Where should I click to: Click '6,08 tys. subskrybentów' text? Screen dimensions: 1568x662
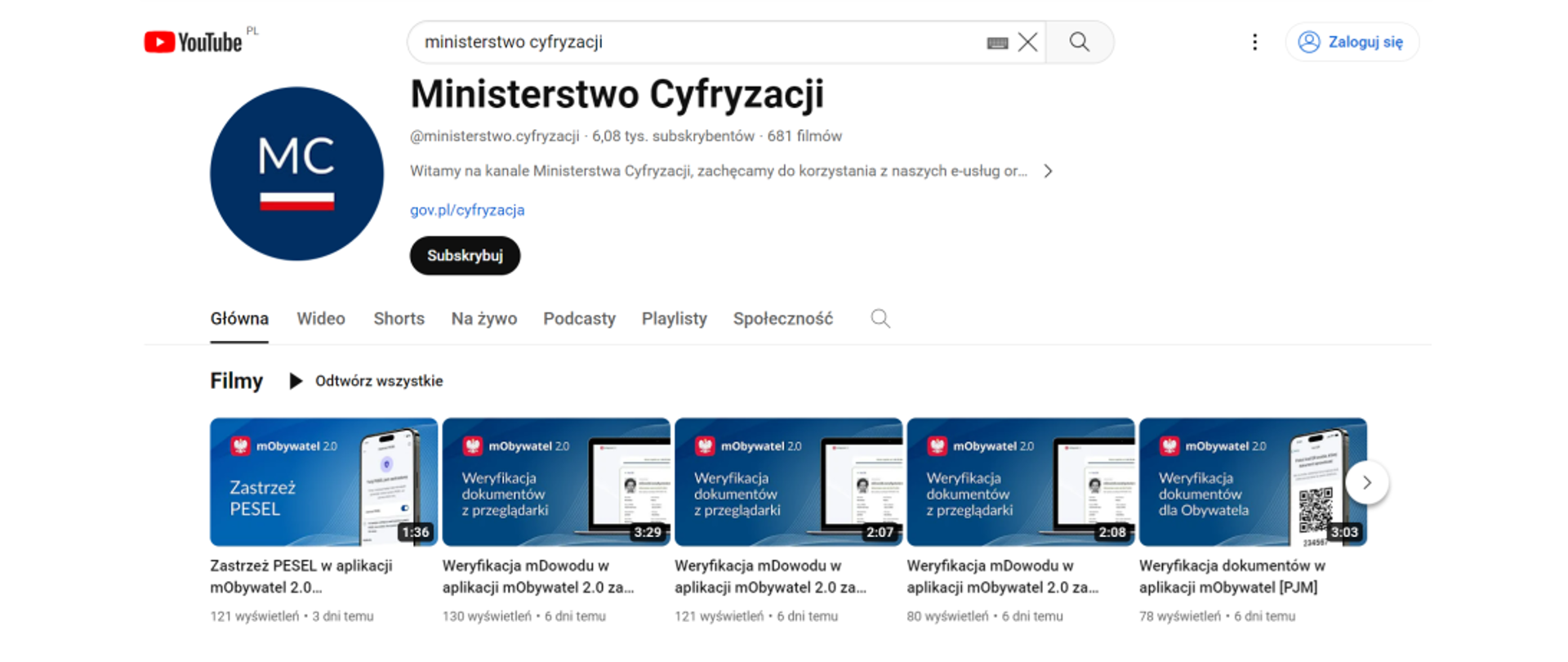(673, 136)
